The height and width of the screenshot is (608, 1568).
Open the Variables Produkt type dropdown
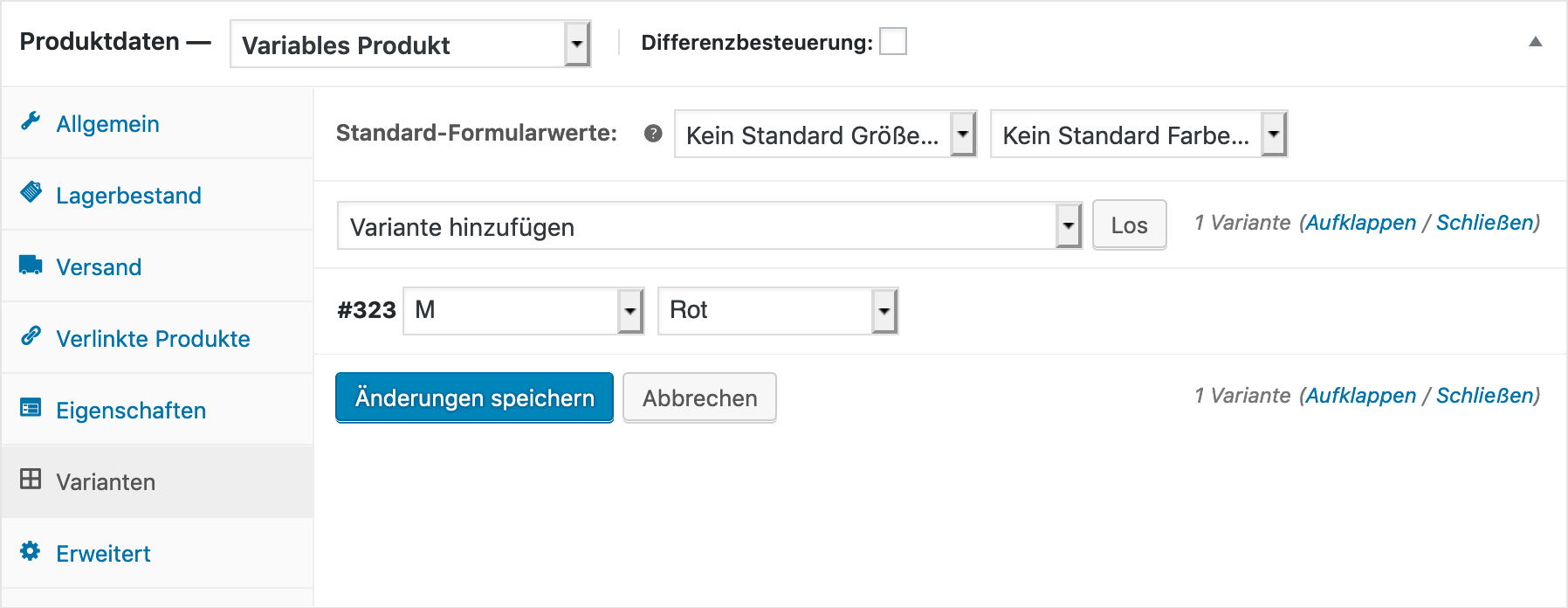click(410, 45)
